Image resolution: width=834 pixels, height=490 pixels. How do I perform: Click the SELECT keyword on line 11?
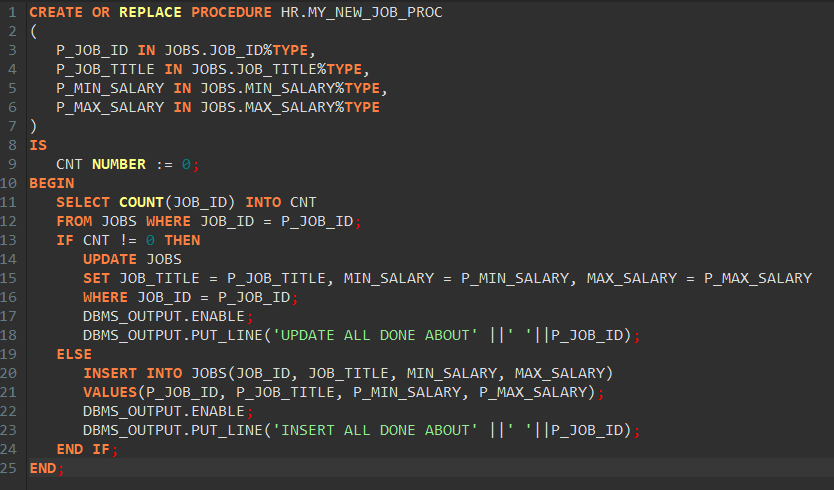click(x=83, y=202)
